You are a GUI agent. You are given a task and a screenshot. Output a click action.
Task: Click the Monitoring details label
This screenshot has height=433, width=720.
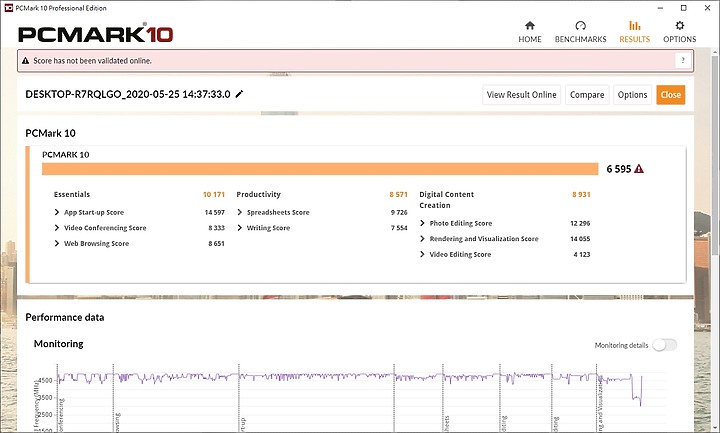[x=621, y=345]
